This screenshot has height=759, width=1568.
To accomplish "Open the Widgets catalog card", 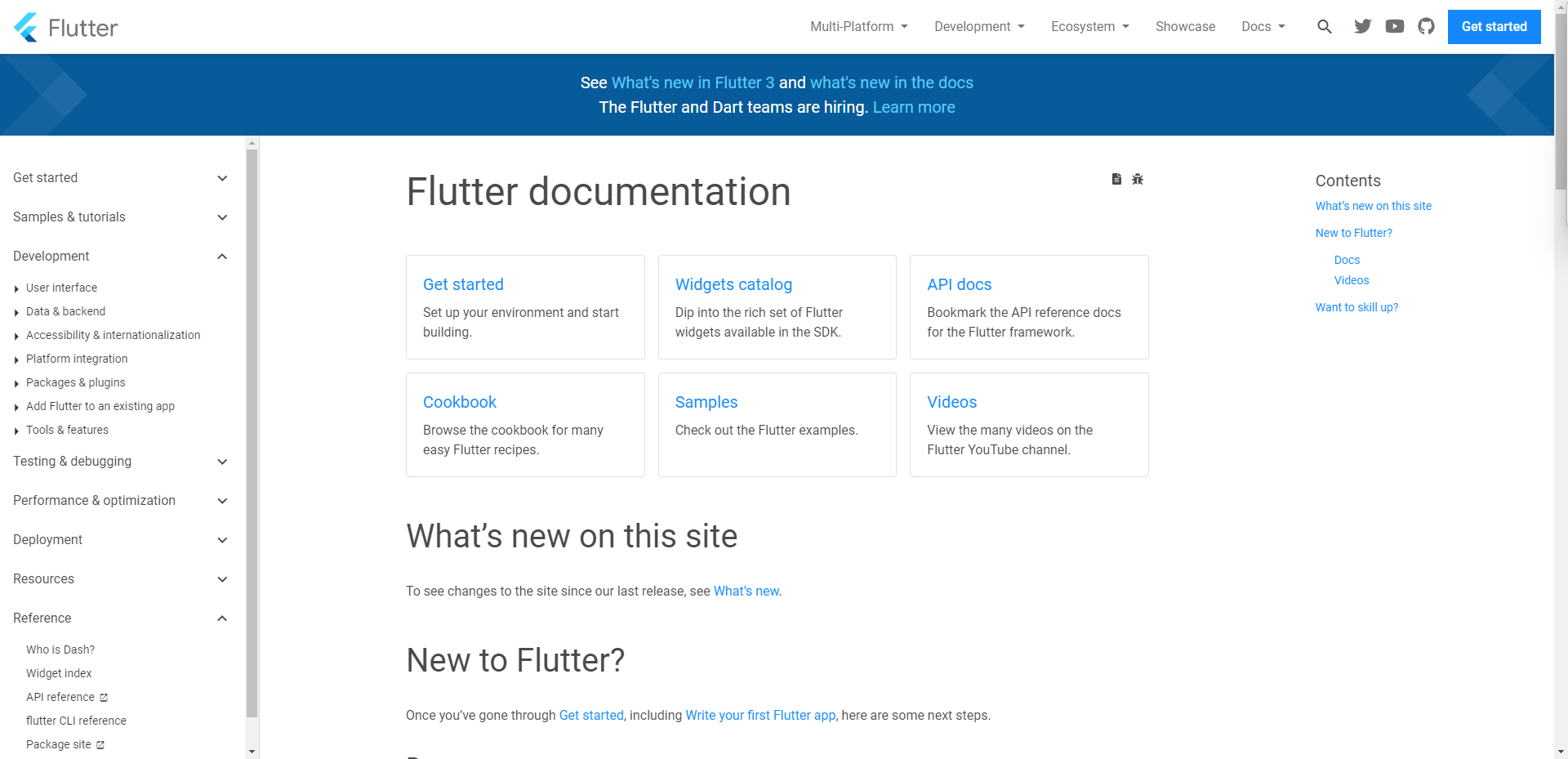I will (777, 307).
